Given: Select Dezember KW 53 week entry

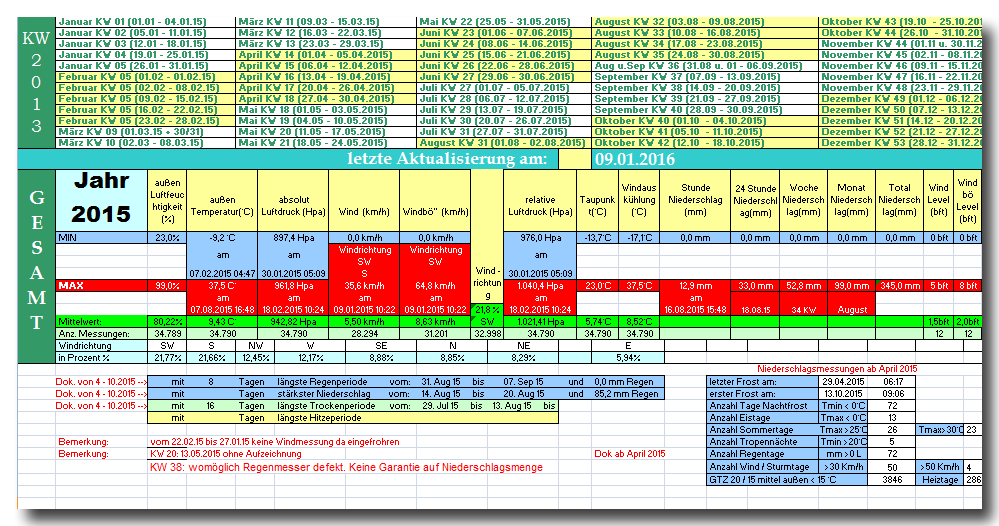Looking at the screenshot, I should point(901,143).
